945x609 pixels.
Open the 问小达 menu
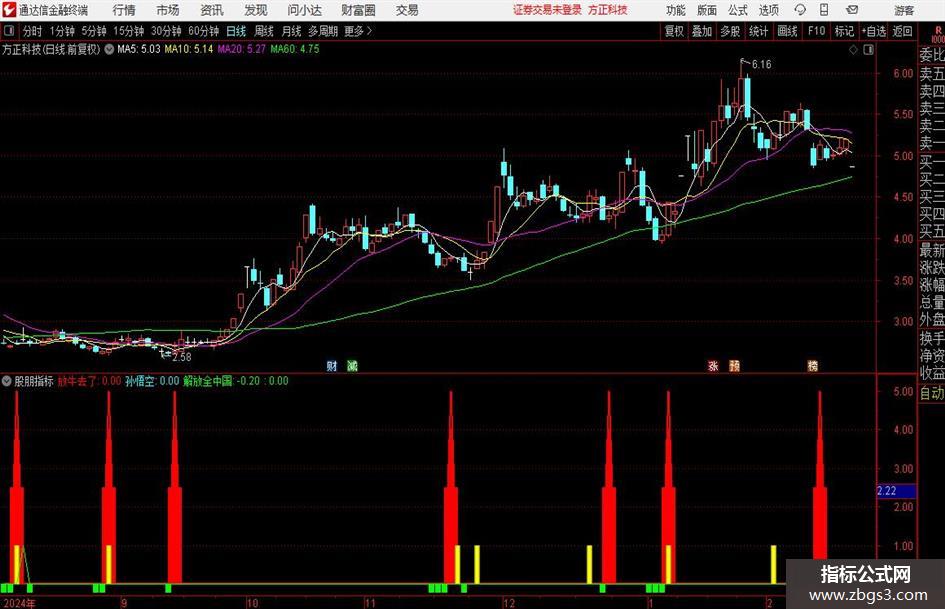(304, 10)
